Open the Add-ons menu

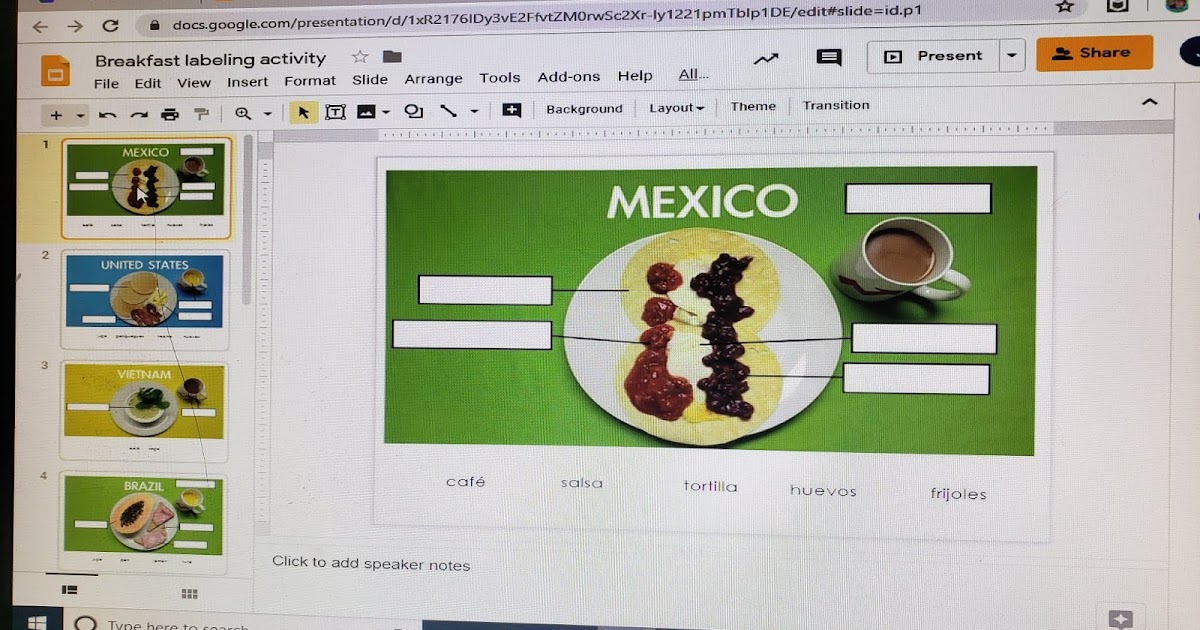(x=569, y=76)
